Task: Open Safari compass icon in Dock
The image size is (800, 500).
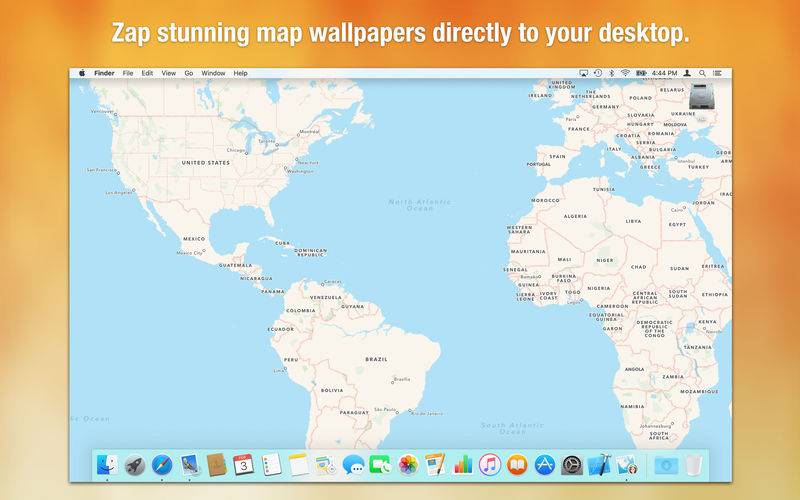Action: click(162, 465)
